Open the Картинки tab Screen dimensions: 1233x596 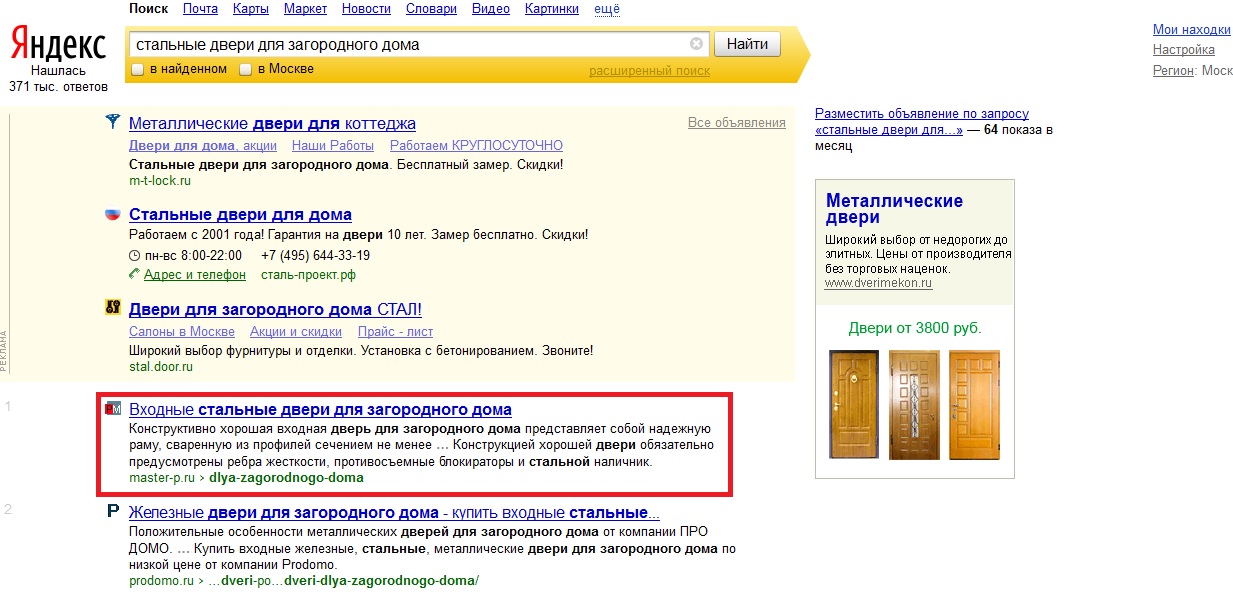[x=551, y=9]
